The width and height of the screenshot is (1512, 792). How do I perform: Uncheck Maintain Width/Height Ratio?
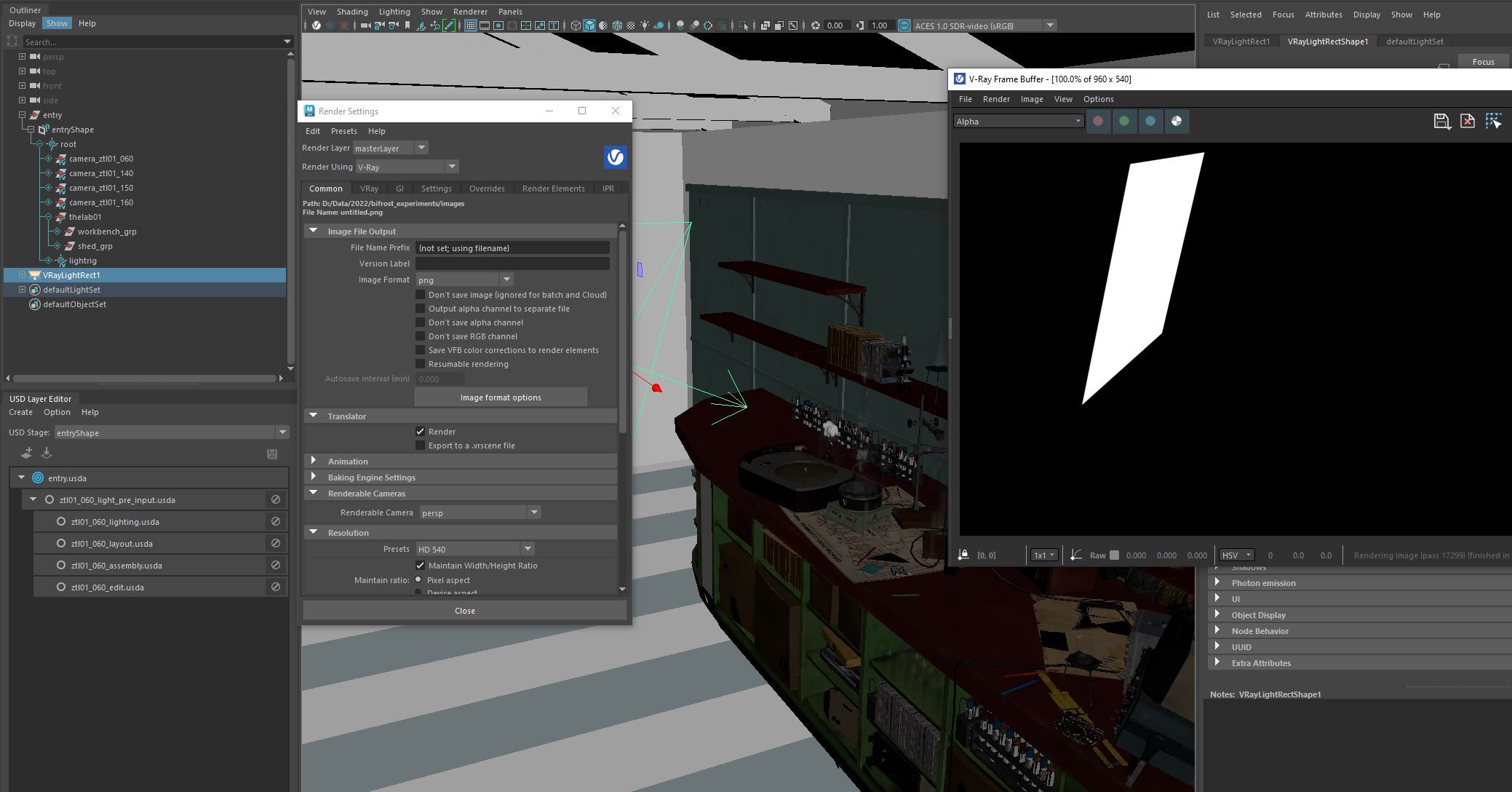[420, 566]
